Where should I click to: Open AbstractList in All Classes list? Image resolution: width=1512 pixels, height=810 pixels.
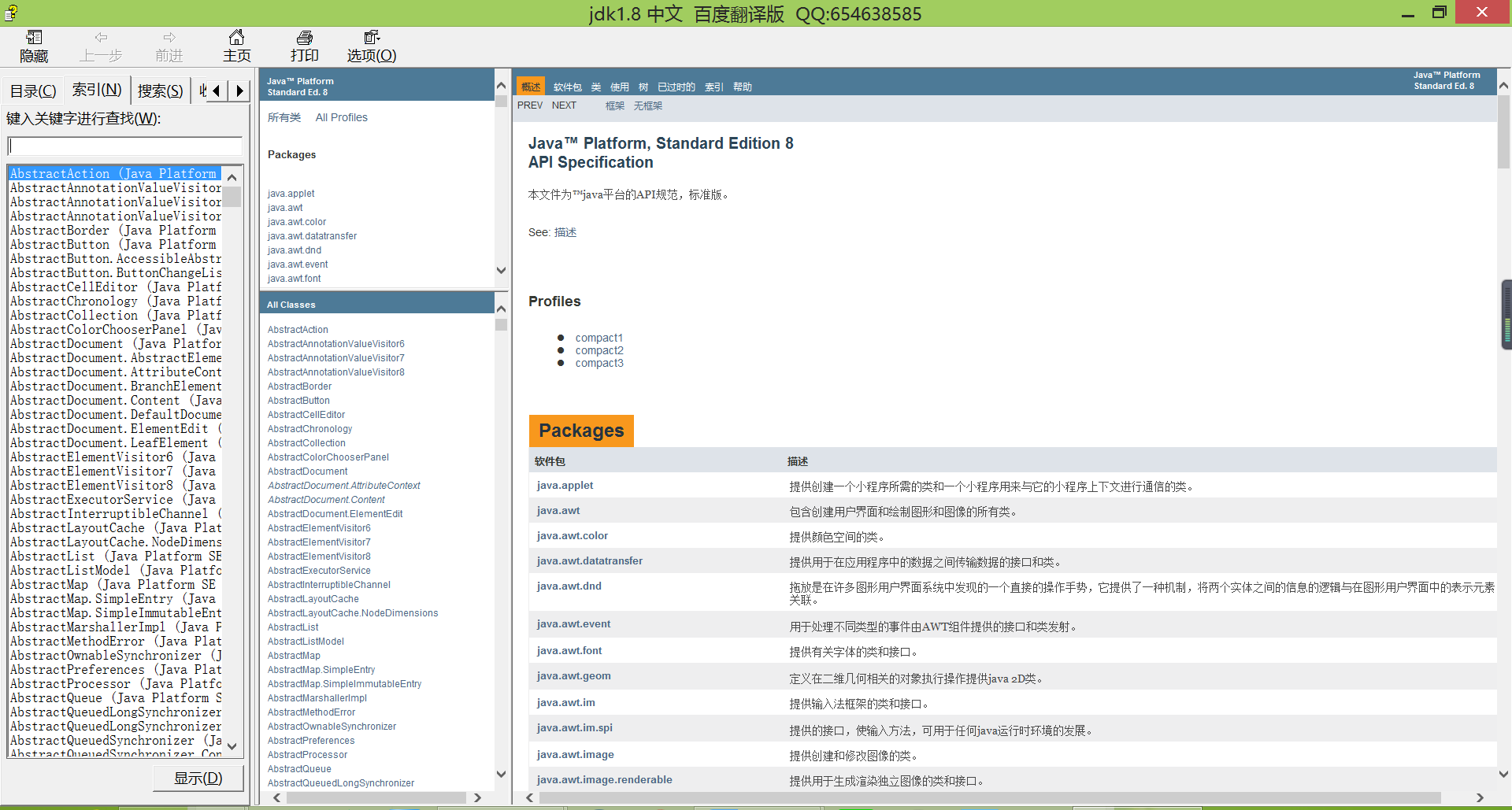click(x=293, y=627)
